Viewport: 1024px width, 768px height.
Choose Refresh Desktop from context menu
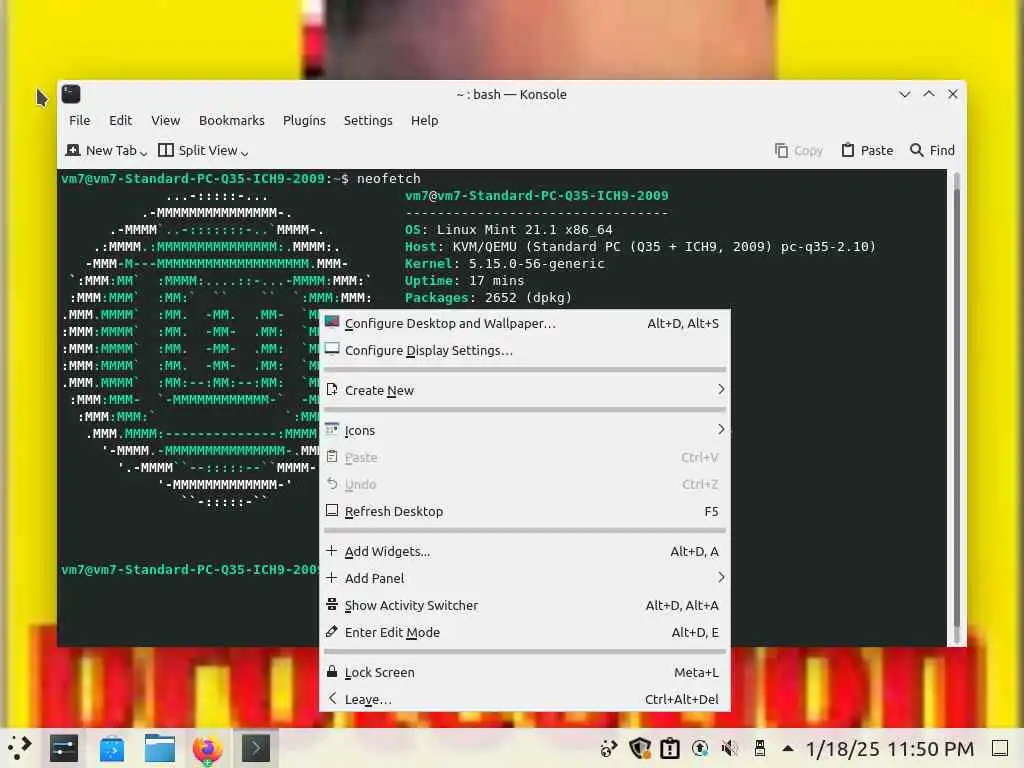(524, 511)
